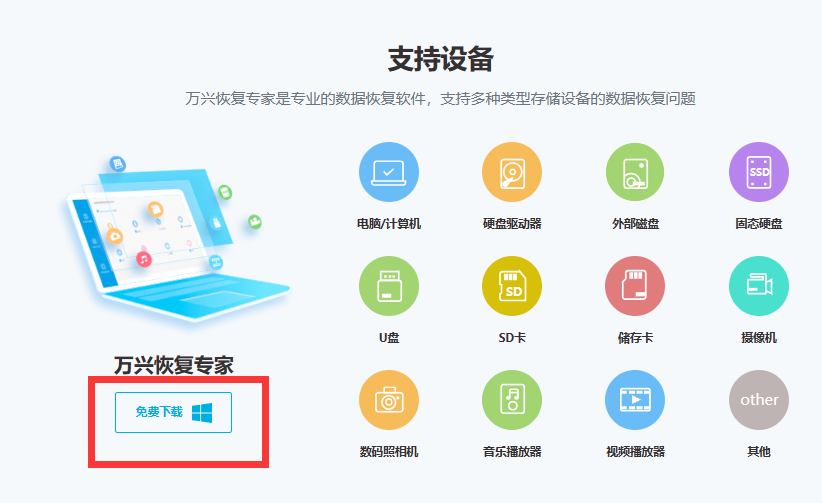Click the 电脑/计算机 label
Screen dimensions: 822x503
pyautogui.click(x=388, y=224)
